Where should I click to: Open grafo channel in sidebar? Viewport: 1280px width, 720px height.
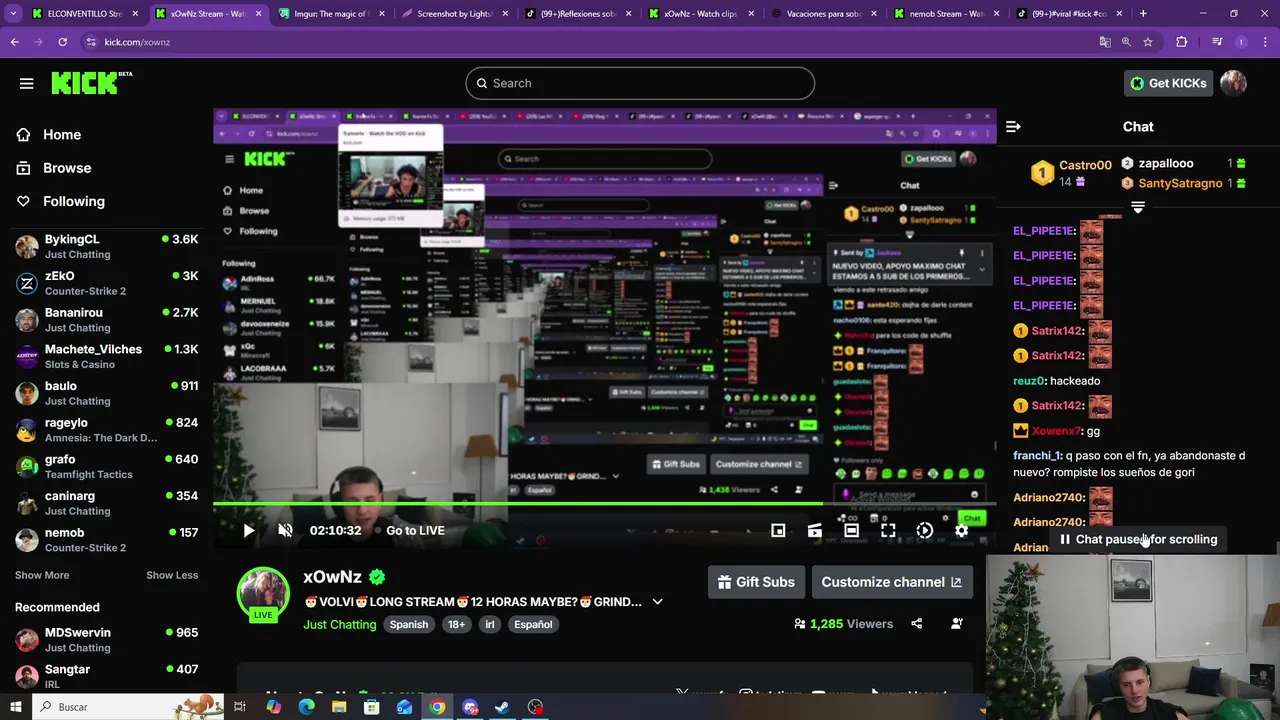[x=106, y=466]
